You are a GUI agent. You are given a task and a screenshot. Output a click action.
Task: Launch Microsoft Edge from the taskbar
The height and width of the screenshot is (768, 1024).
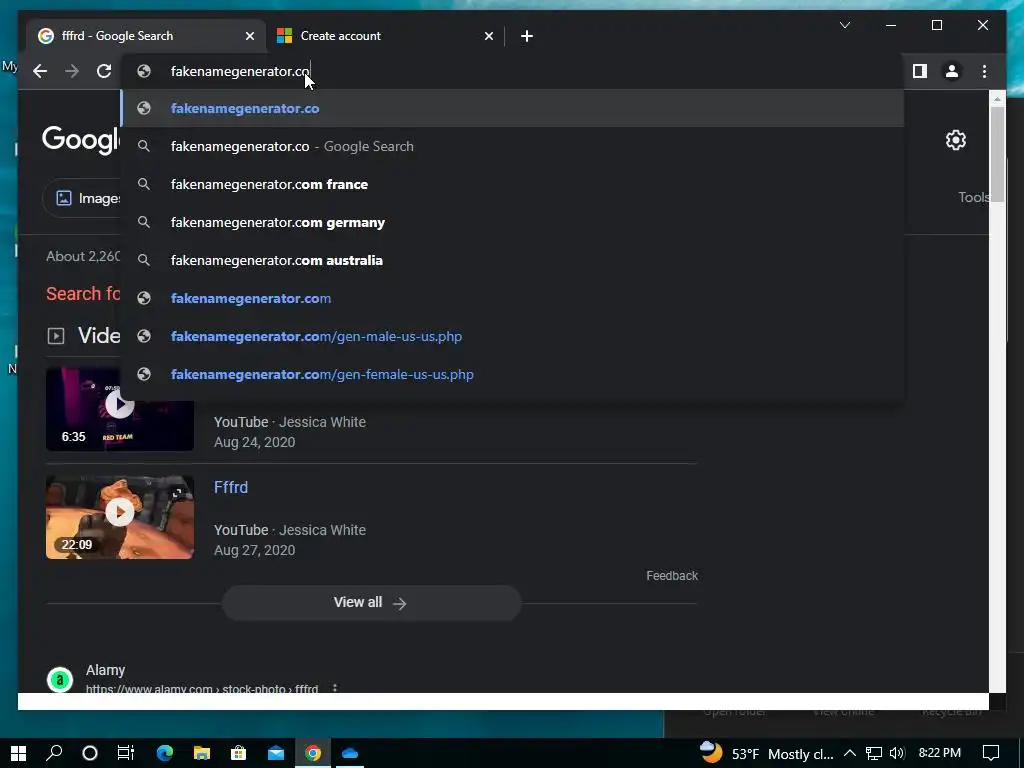[x=165, y=753]
